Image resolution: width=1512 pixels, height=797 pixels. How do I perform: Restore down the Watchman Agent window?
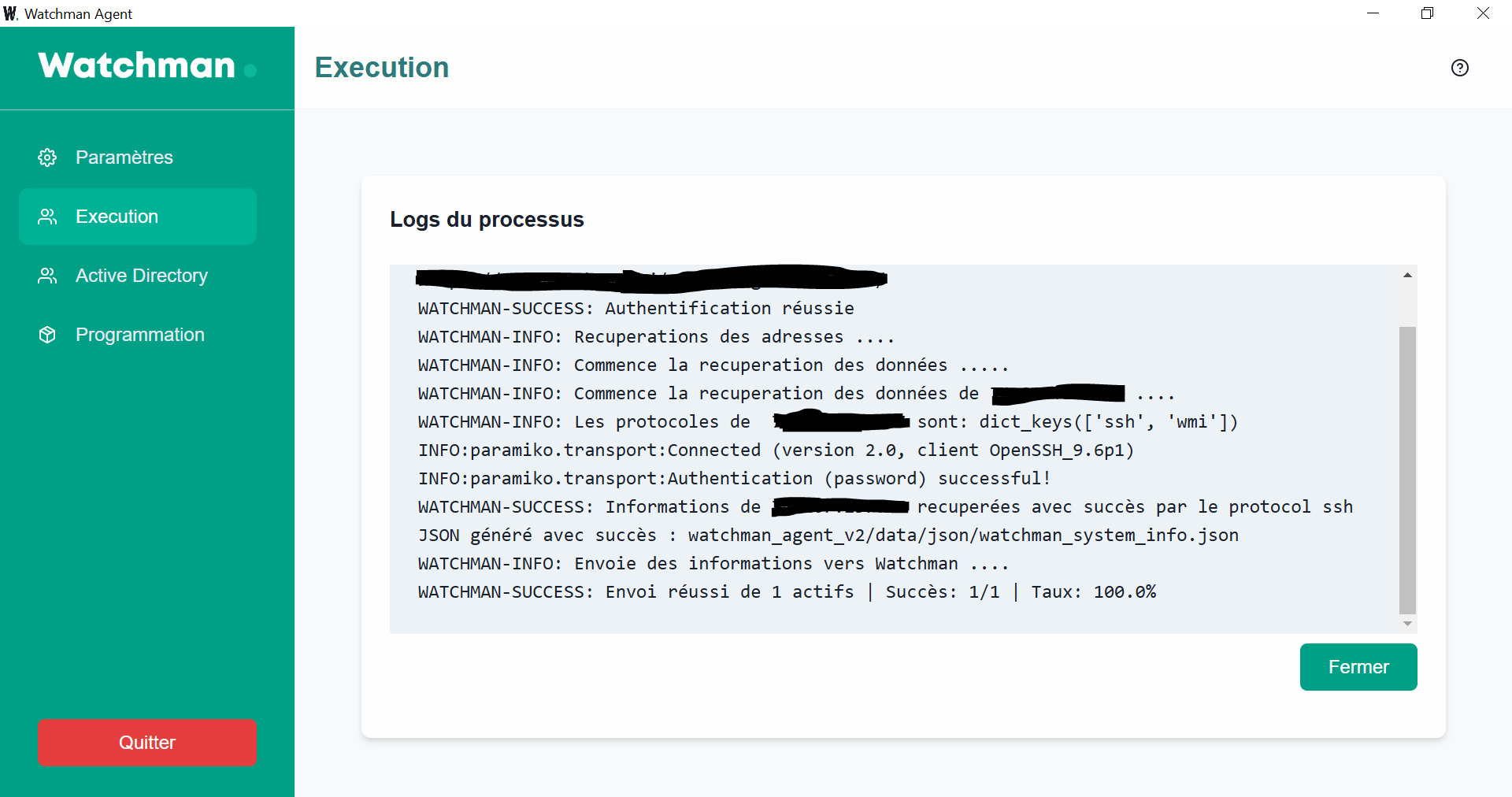[x=1427, y=13]
